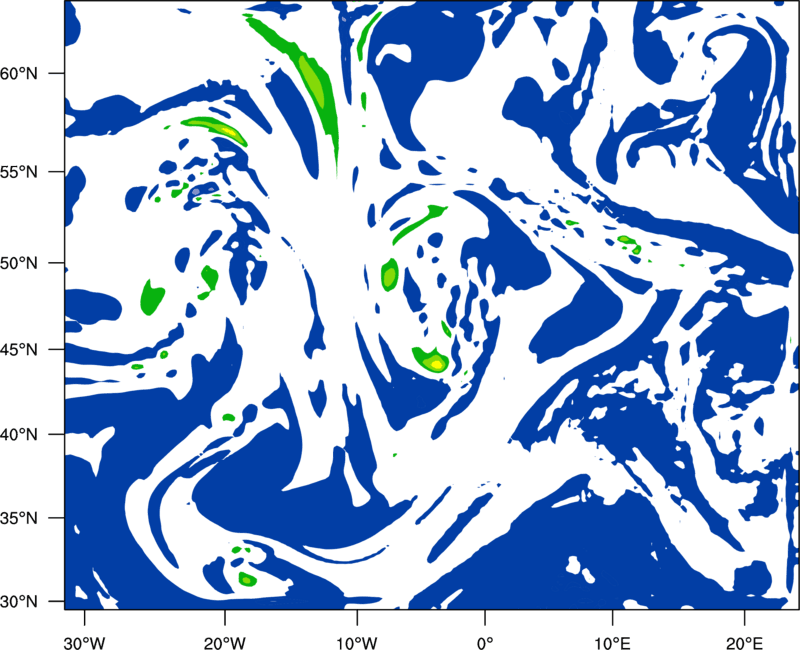
Task: Click the 35°N latitude label
Action: point(19,518)
